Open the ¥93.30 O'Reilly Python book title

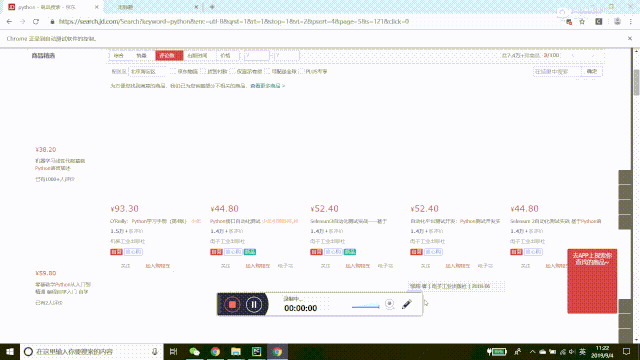click(x=155, y=221)
